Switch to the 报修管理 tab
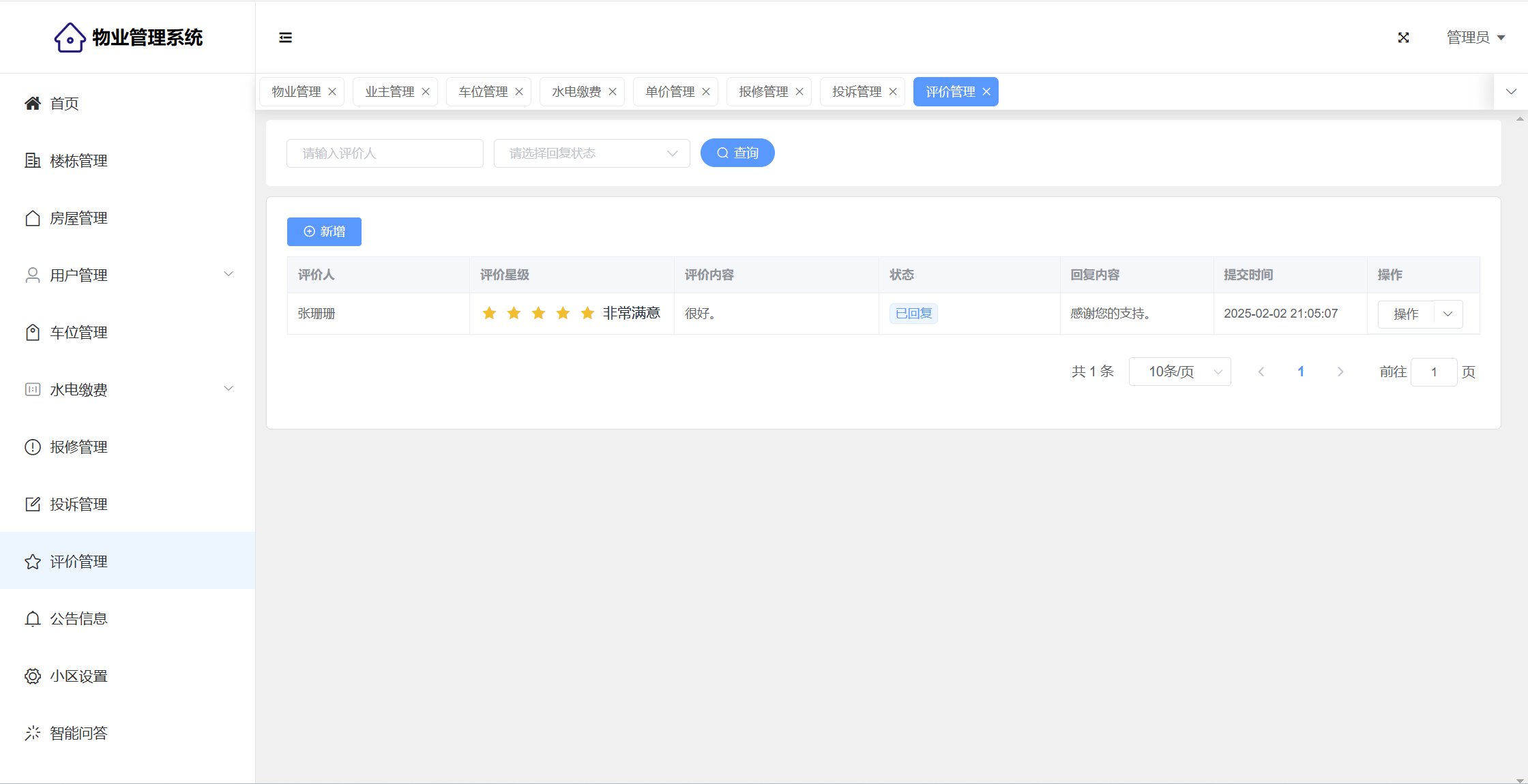Viewport: 1528px width, 784px height. tap(763, 92)
